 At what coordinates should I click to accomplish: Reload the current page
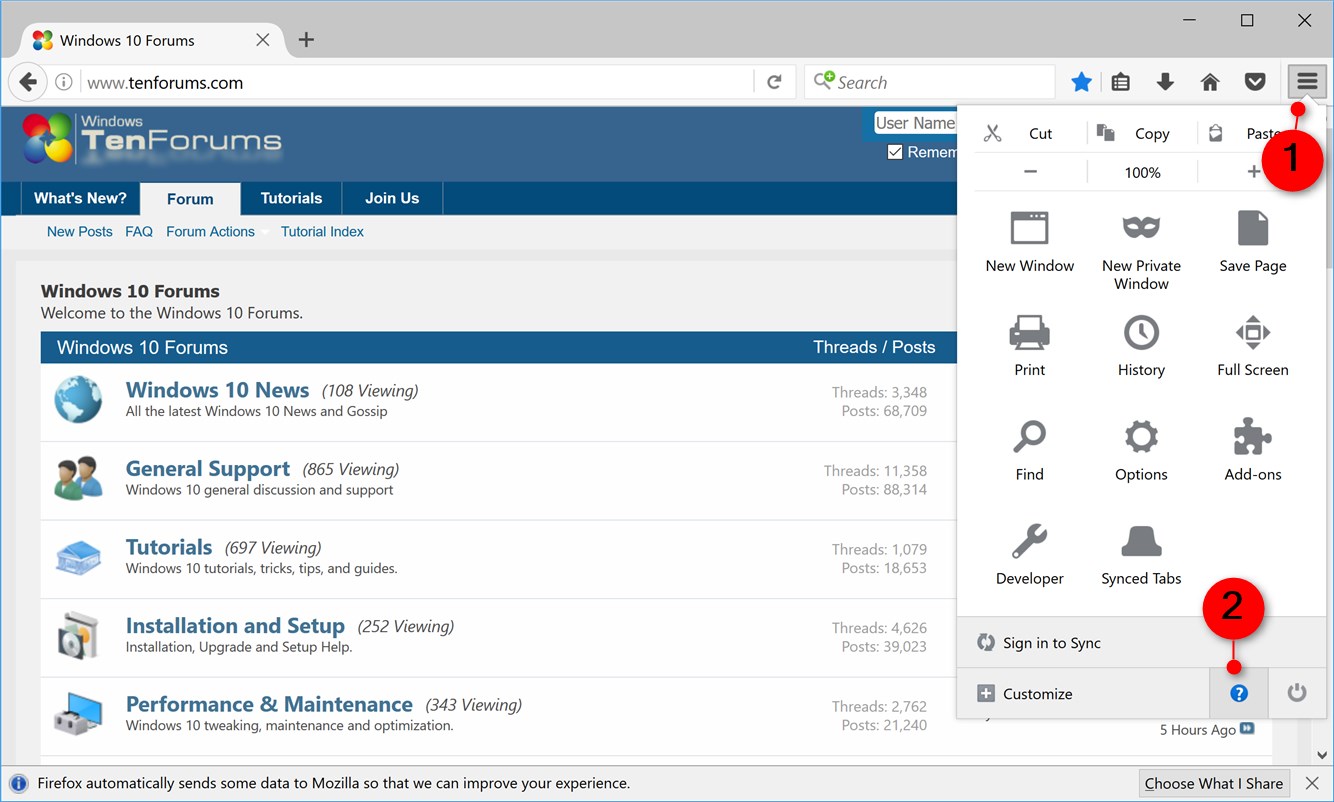click(x=774, y=82)
